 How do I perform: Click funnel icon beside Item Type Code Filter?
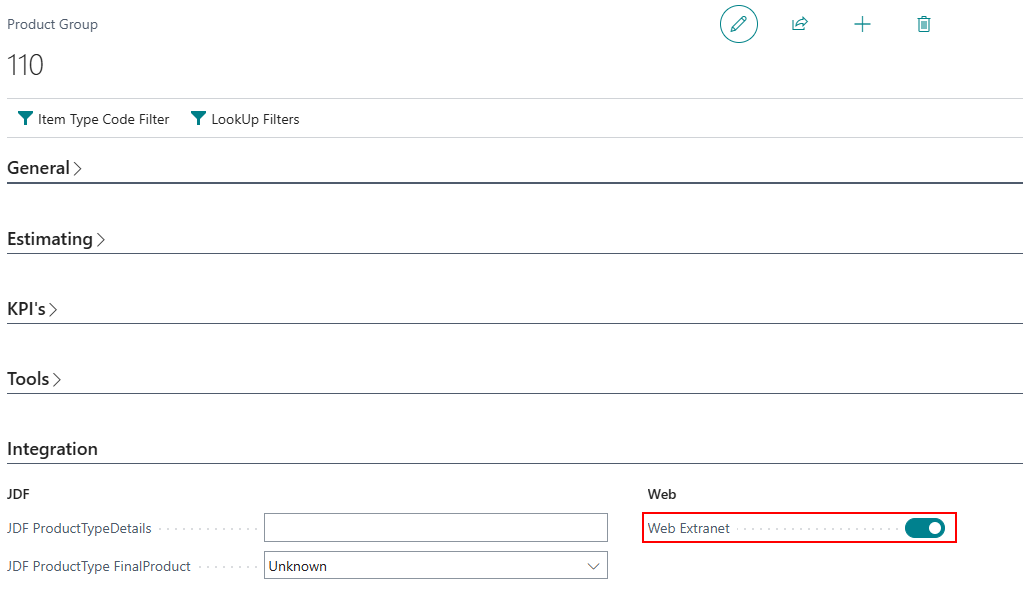pos(25,119)
